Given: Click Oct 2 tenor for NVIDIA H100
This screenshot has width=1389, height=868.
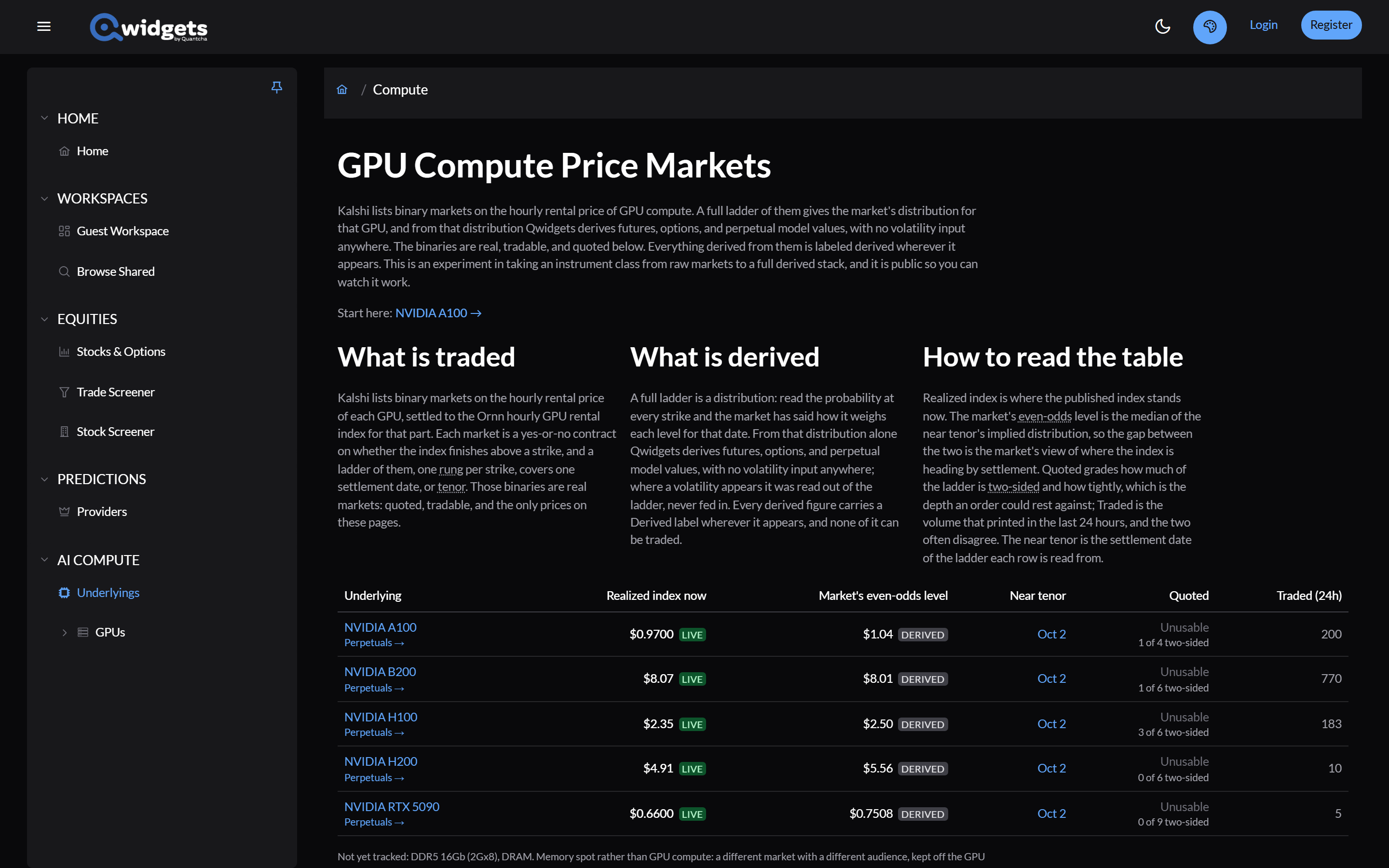Looking at the screenshot, I should 1051,724.
